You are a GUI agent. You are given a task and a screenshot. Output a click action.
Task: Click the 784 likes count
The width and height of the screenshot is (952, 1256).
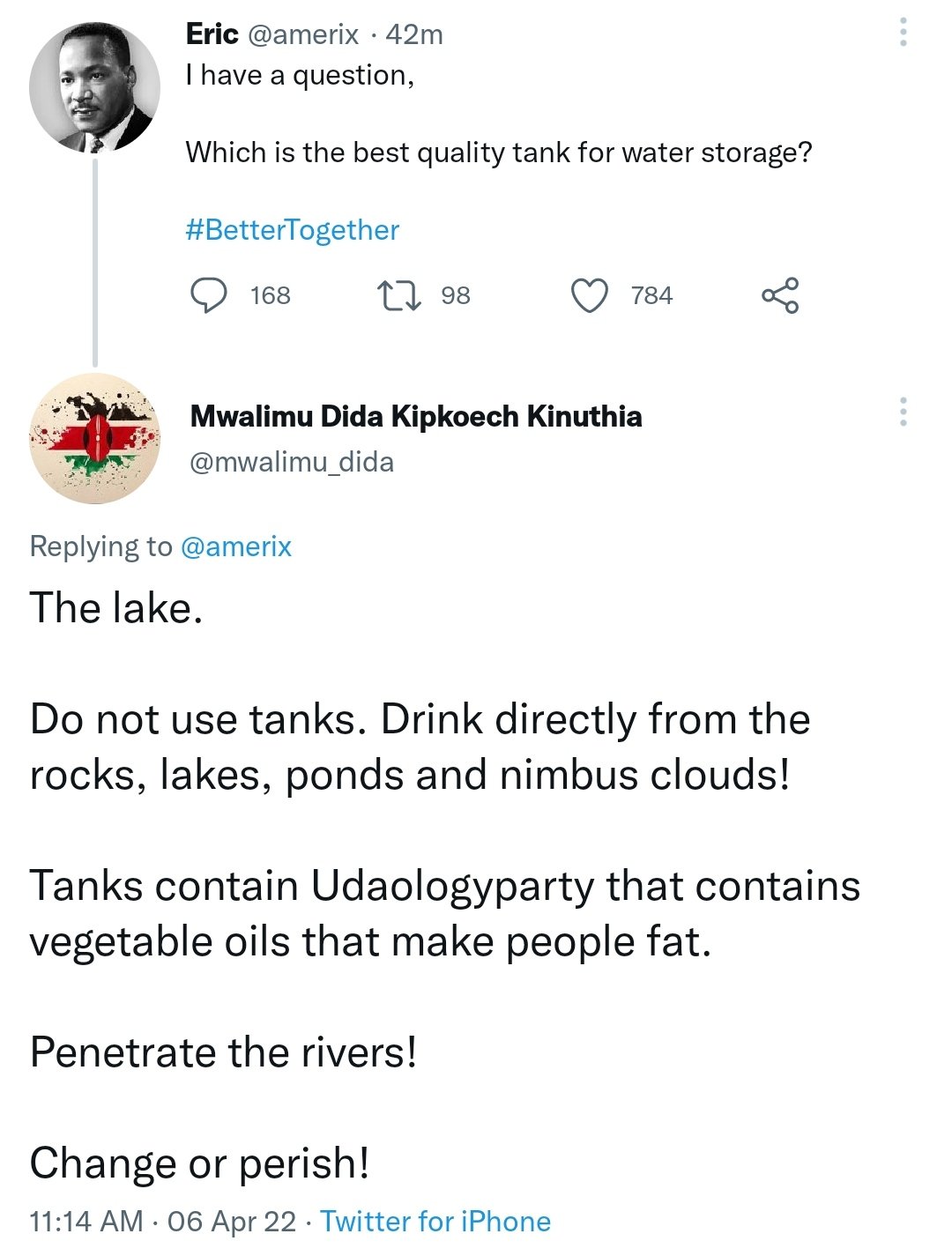[651, 295]
